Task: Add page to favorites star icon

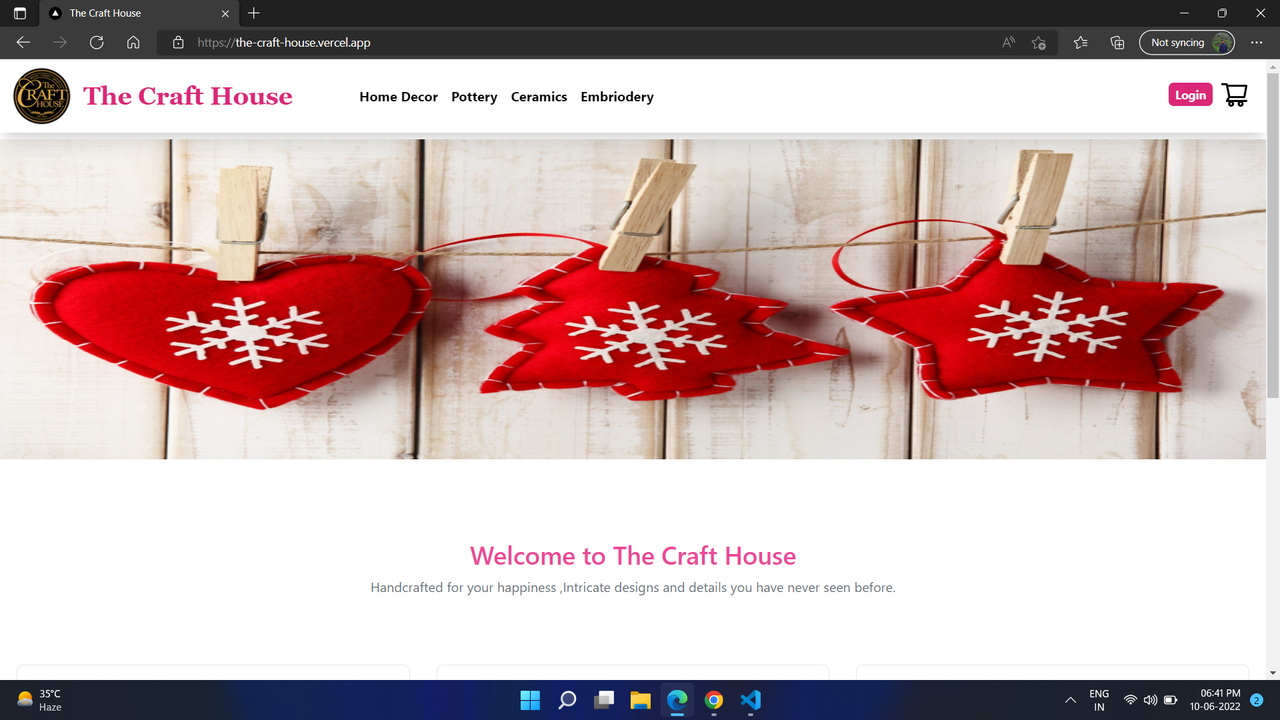Action: pos(1039,43)
